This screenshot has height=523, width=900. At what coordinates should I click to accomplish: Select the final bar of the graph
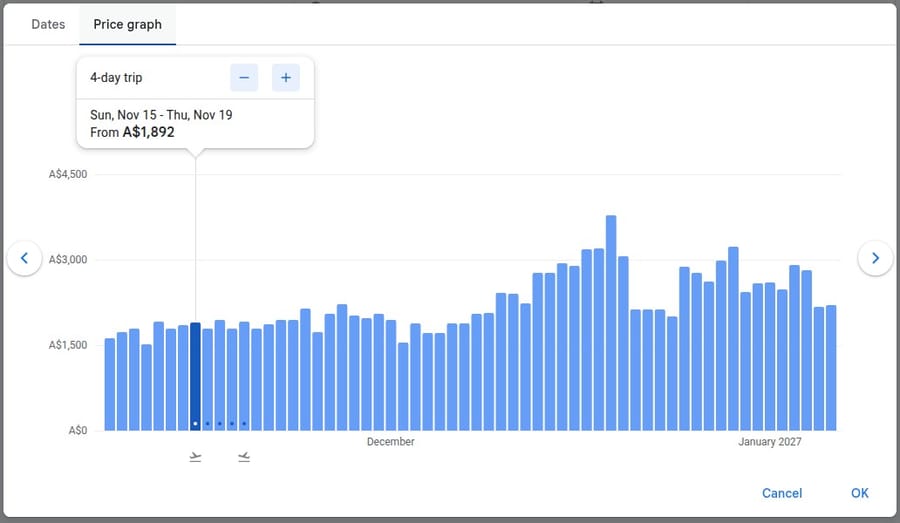tap(831, 368)
